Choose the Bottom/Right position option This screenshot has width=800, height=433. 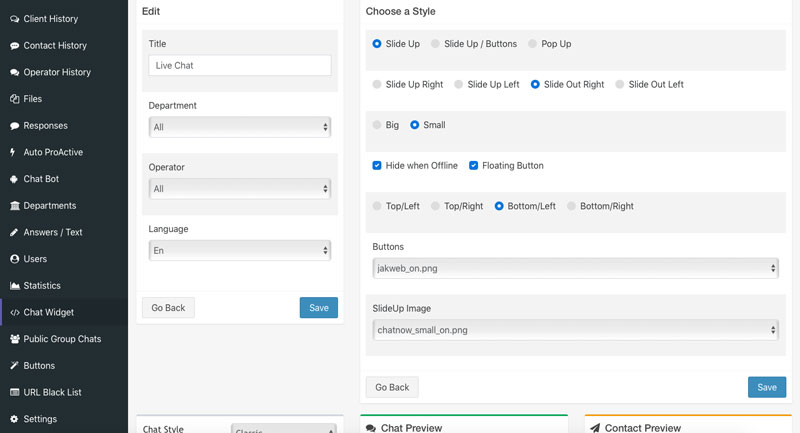(x=572, y=206)
